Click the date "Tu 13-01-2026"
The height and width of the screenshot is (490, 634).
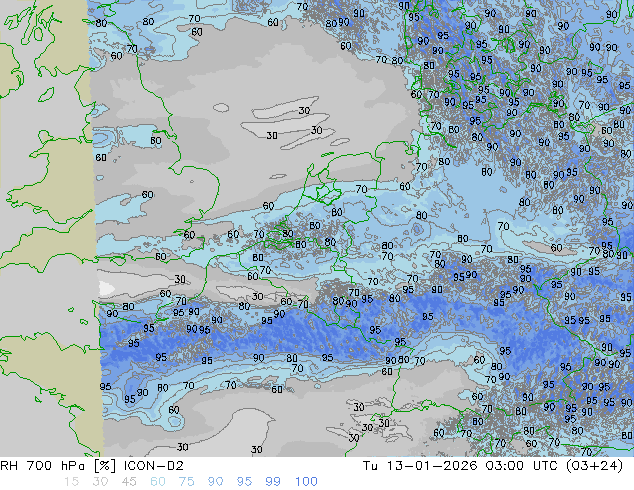(420, 466)
